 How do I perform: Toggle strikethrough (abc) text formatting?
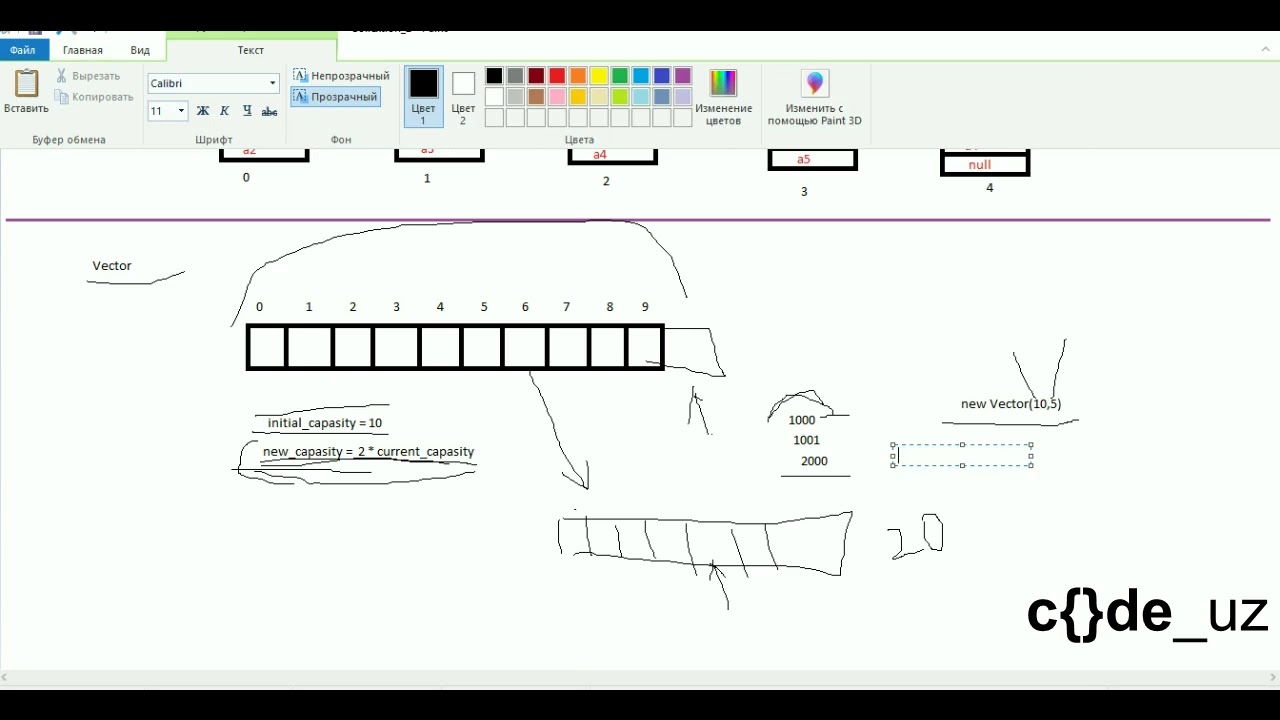pos(269,111)
